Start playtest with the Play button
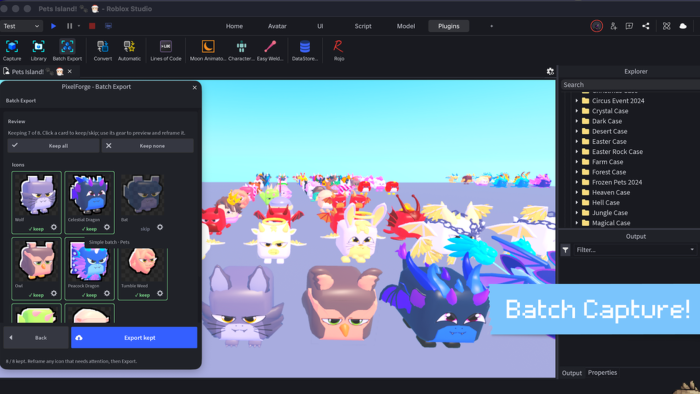This screenshot has height=394, width=700. [x=54, y=26]
